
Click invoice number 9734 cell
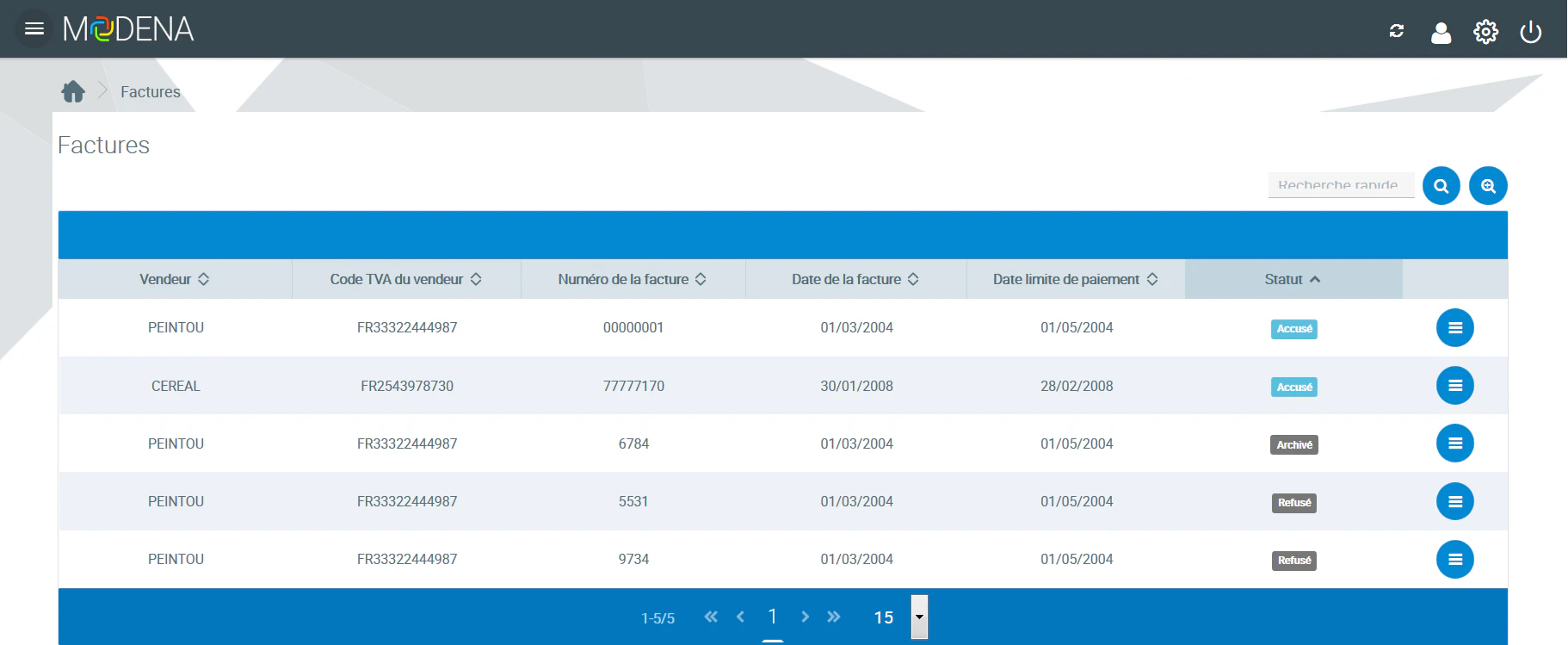pos(633,559)
